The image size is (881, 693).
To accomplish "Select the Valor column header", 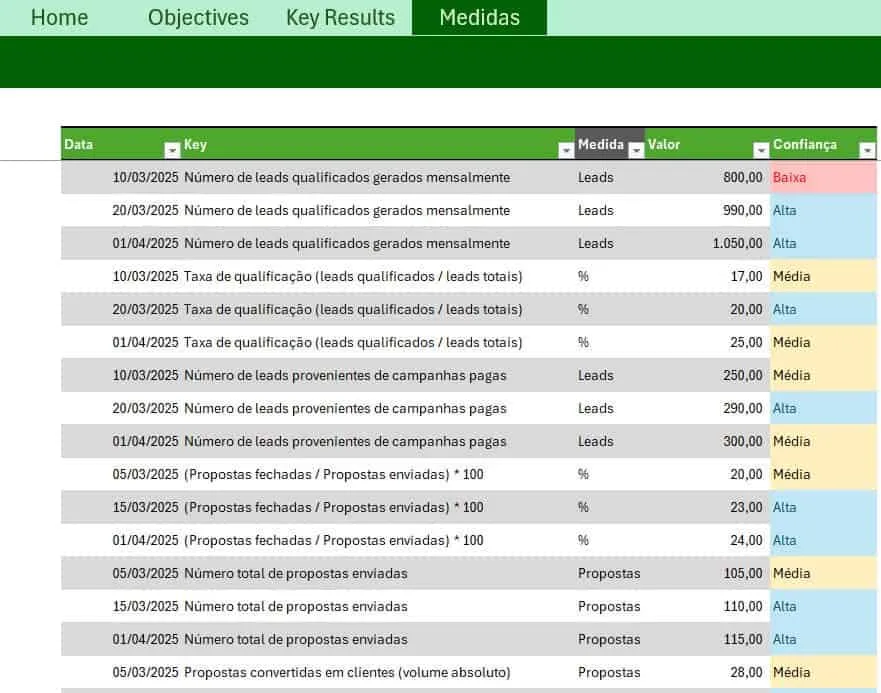I will pos(707,144).
